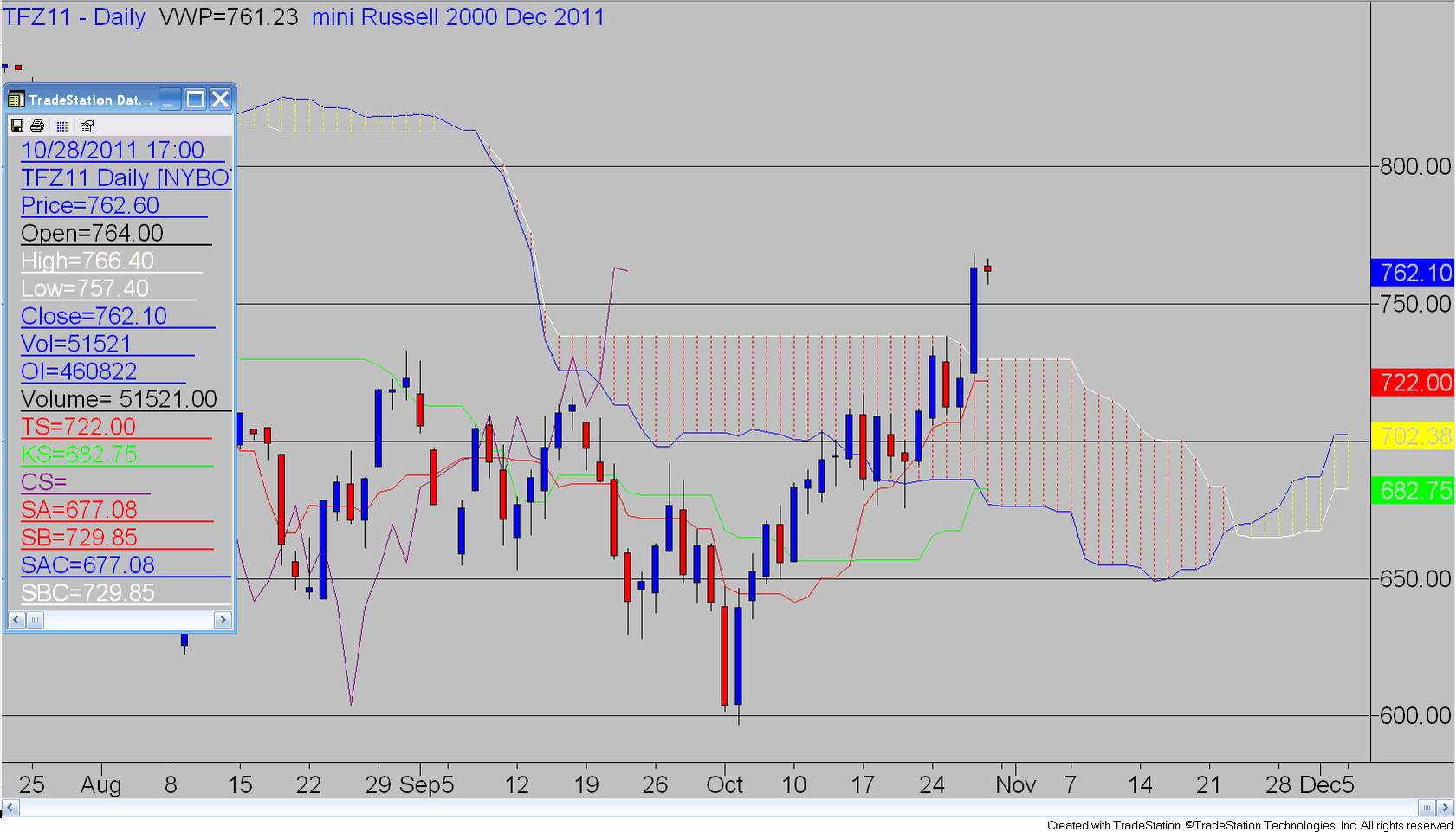
Task: Click the 'TFZ11 - Daily' chart title
Action: point(74,17)
